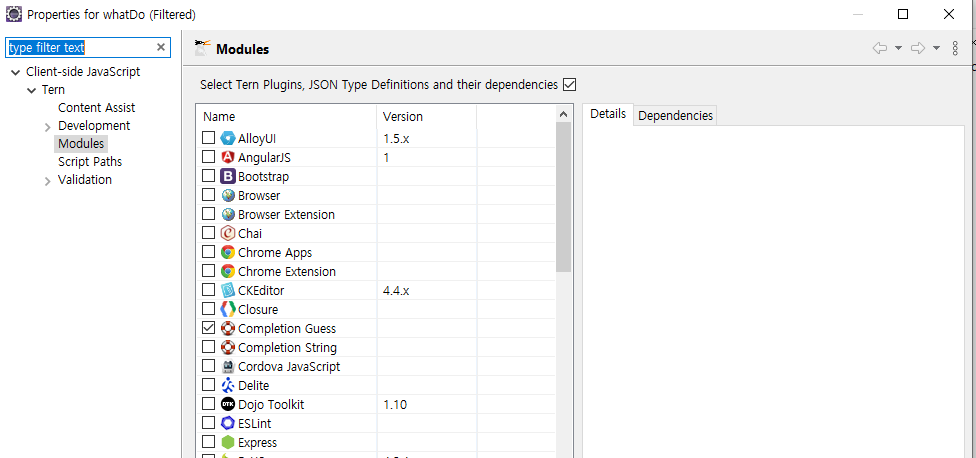Click the Express green hexagon icon

point(228,442)
